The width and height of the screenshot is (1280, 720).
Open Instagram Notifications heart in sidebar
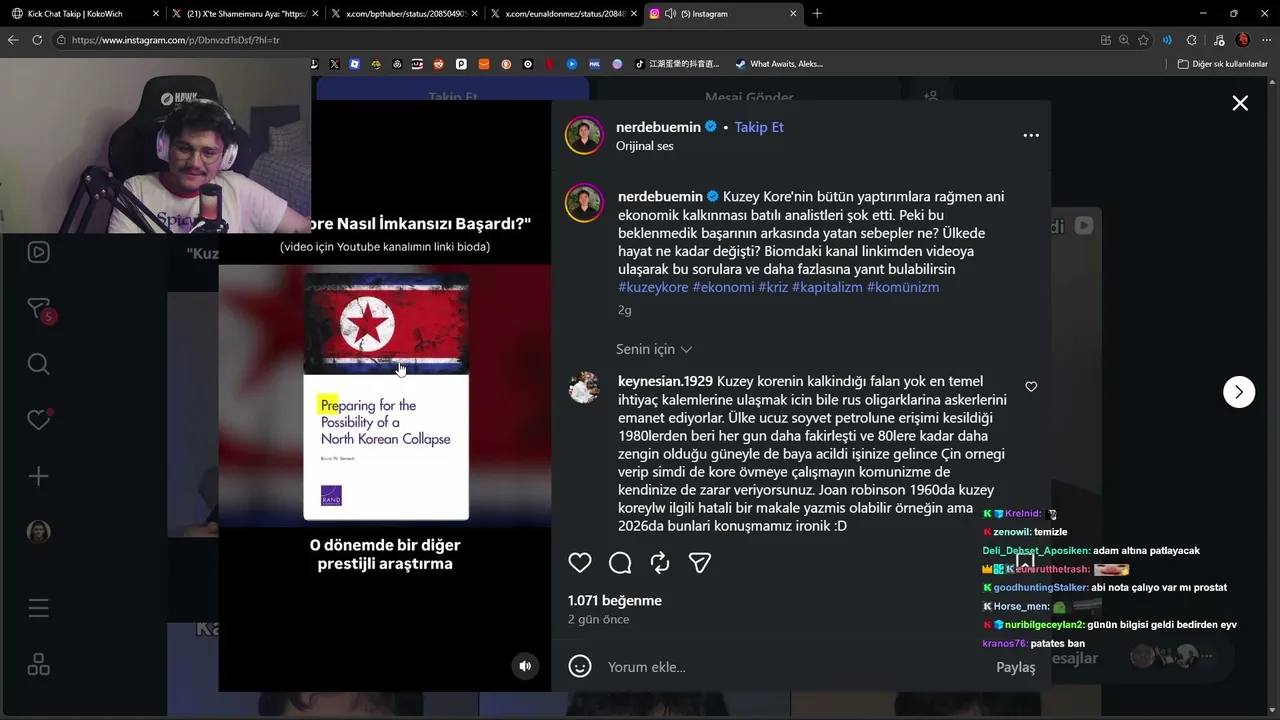pyautogui.click(x=38, y=420)
